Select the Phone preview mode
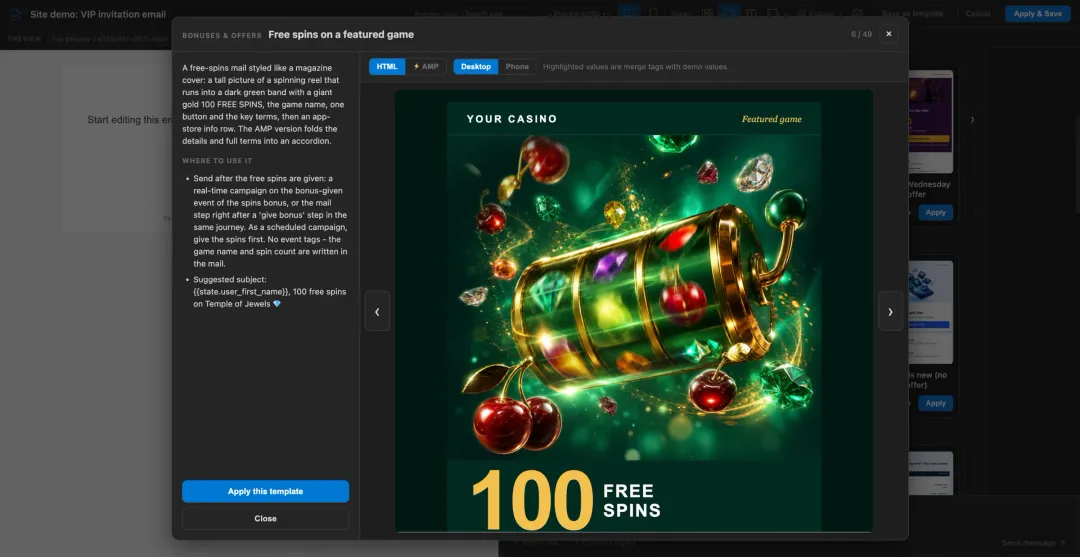 tap(517, 67)
